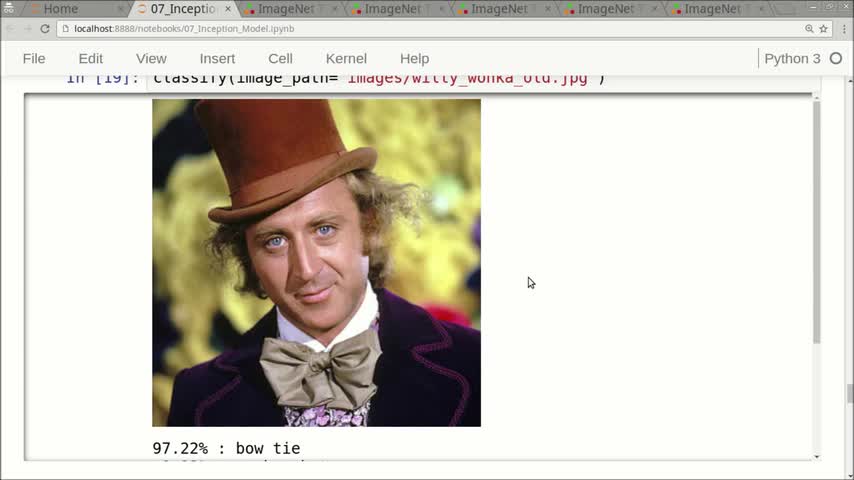Click the In [19] prompt label
854x480 pixels.
click(102, 80)
